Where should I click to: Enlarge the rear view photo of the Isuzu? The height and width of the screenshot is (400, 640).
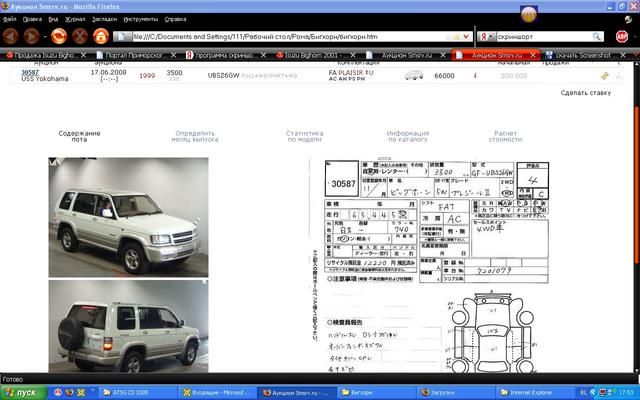point(128,326)
